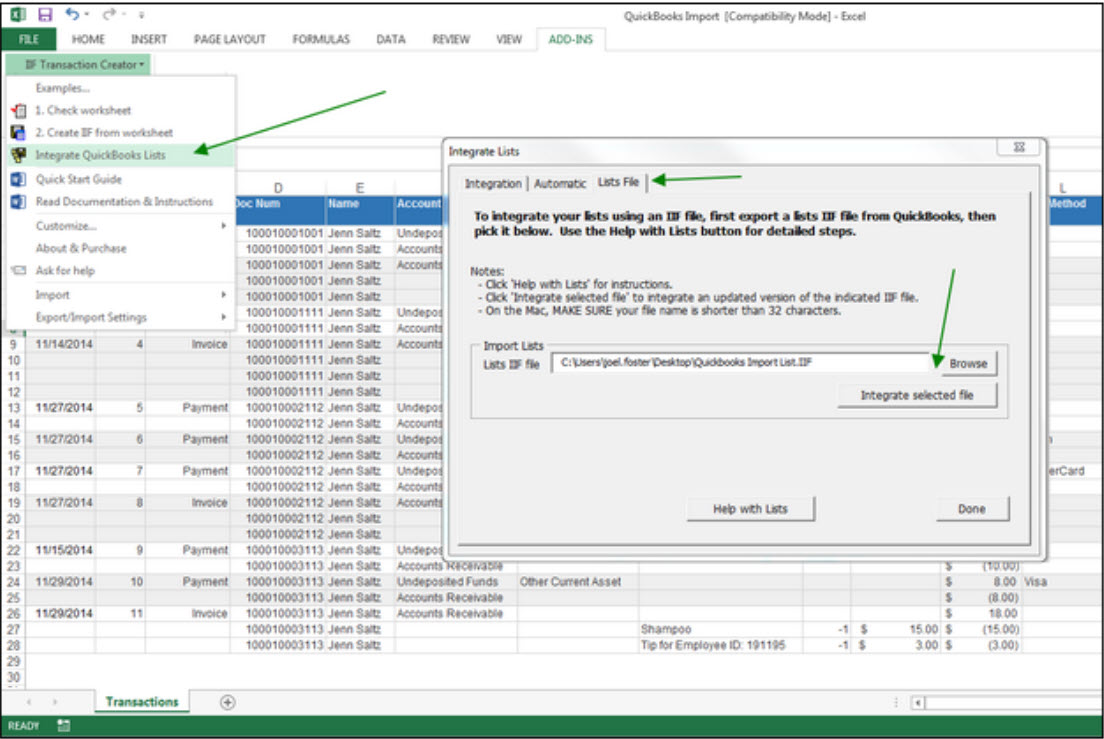Select the Transactions sheet tab
The height and width of the screenshot is (739, 1104).
[x=142, y=702]
